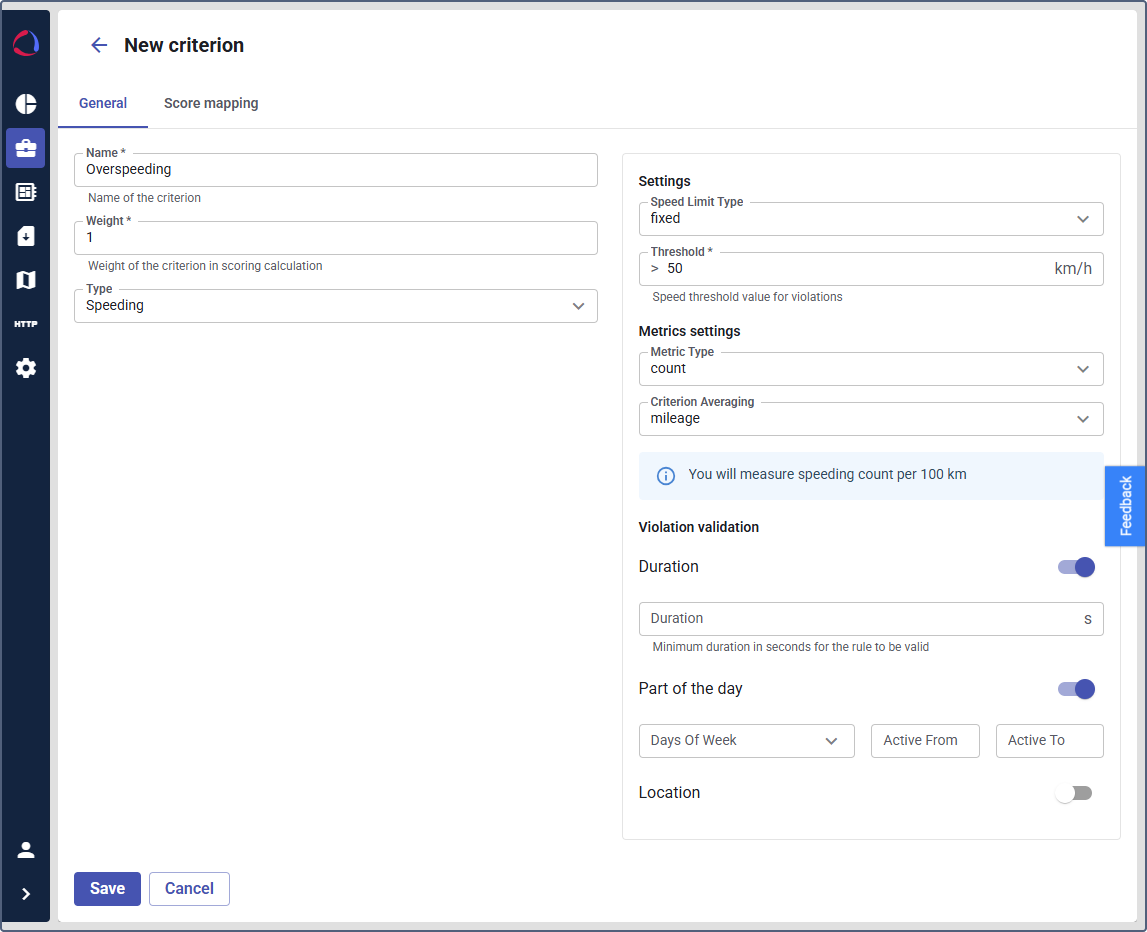Open the dashboard pie chart icon in sidebar
This screenshot has width=1147, height=932.
pyautogui.click(x=26, y=104)
